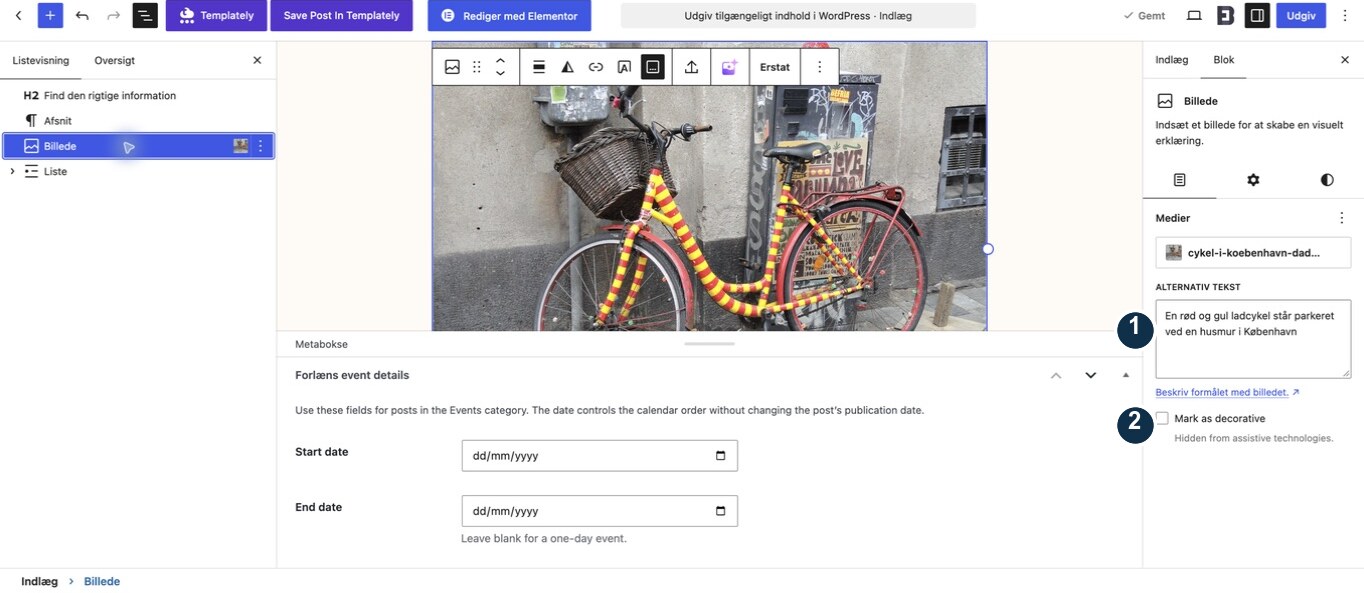Switch to the Indlæg sidebar tab
The height and width of the screenshot is (593, 1364).
[x=1172, y=60]
